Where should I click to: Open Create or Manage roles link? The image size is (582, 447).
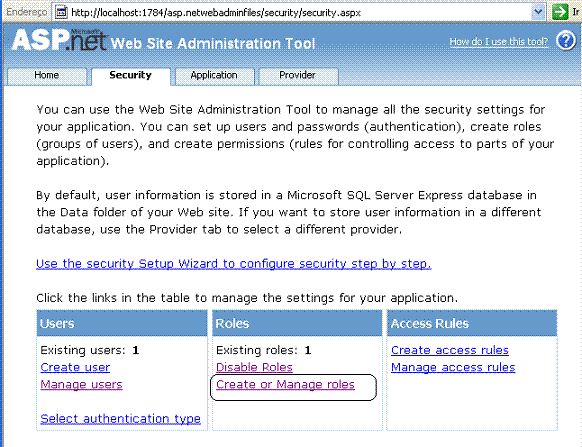[x=285, y=384]
